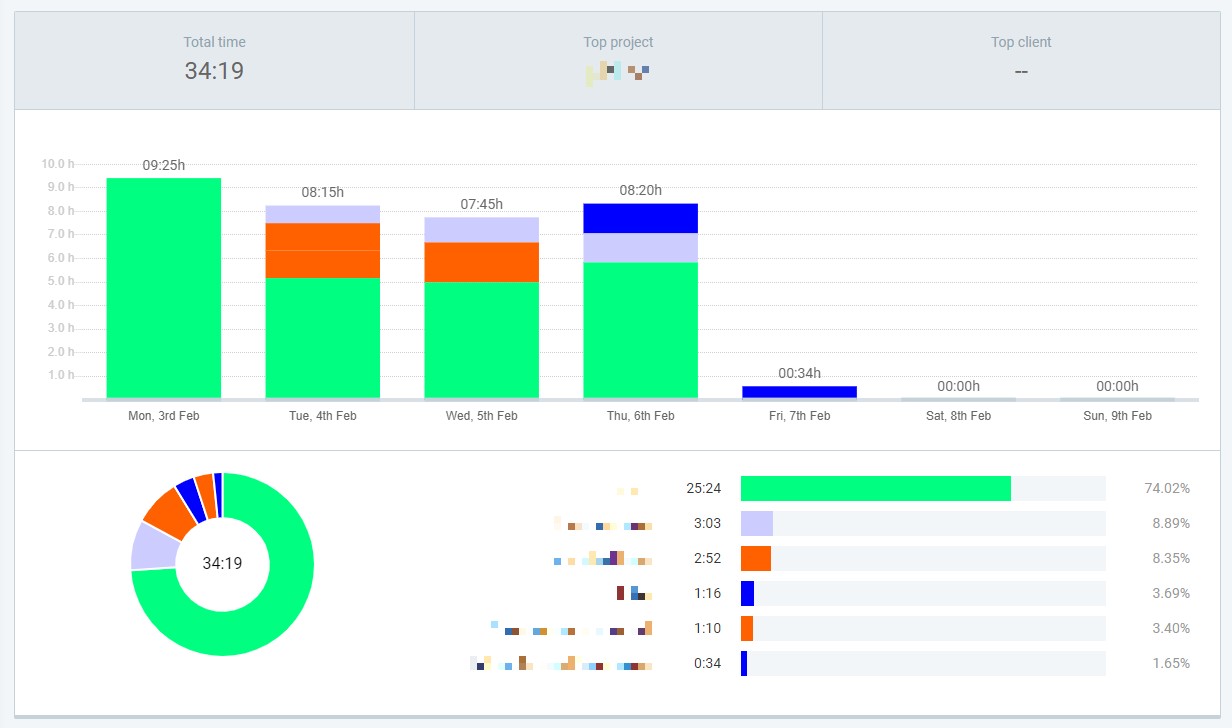Select the green segment of Wednesday's bar
This screenshot has width=1232, height=728.
click(481, 340)
